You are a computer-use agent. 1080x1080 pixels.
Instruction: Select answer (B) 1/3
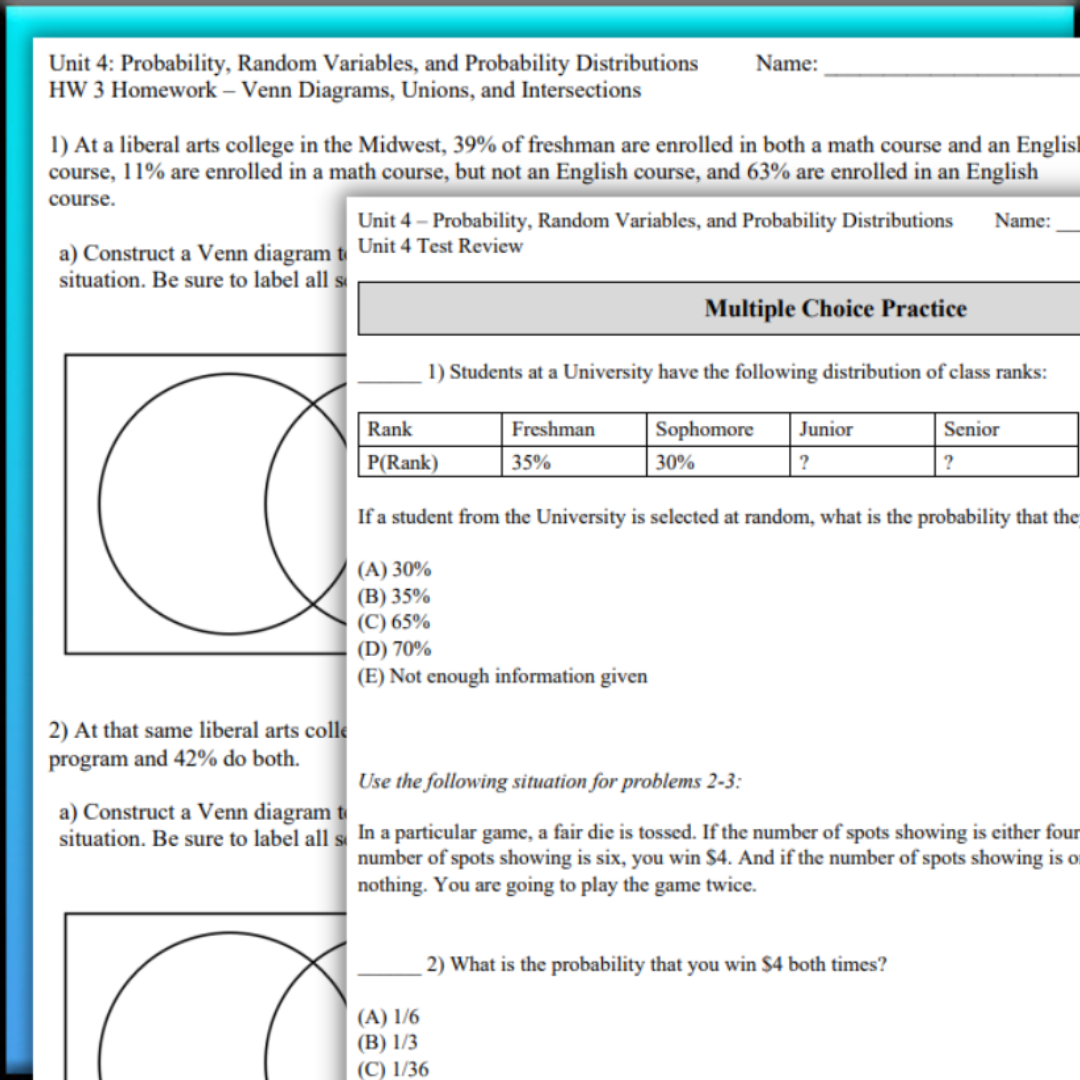388,1043
